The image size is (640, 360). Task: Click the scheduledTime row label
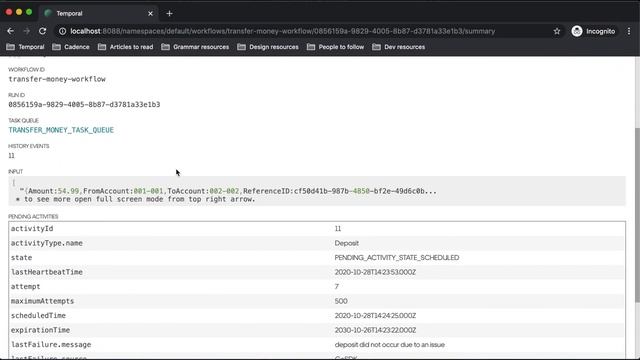pos(38,316)
